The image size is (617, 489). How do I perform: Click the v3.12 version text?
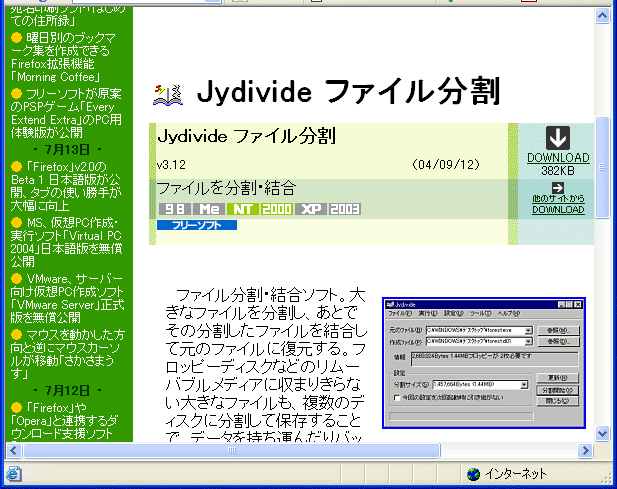[x=171, y=164]
